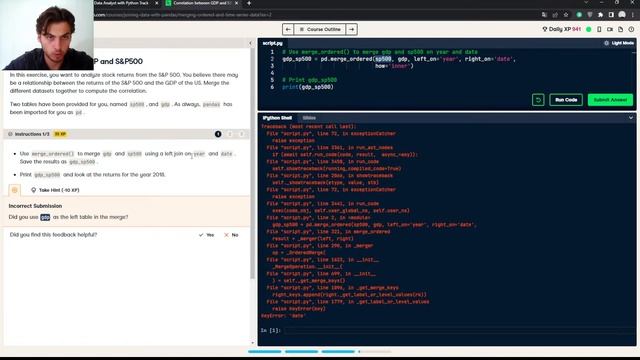
Task: Switch to the IPython Shell tab
Action: tap(277, 118)
